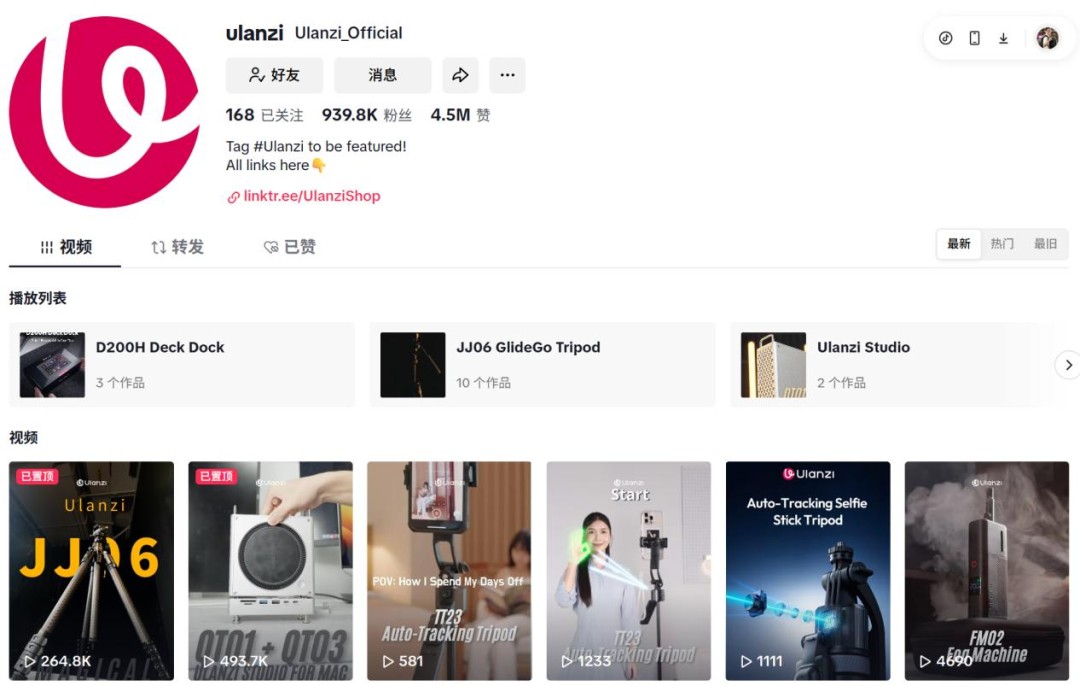Click the 消息 message button
This screenshot has width=1080, height=686.
382,75
